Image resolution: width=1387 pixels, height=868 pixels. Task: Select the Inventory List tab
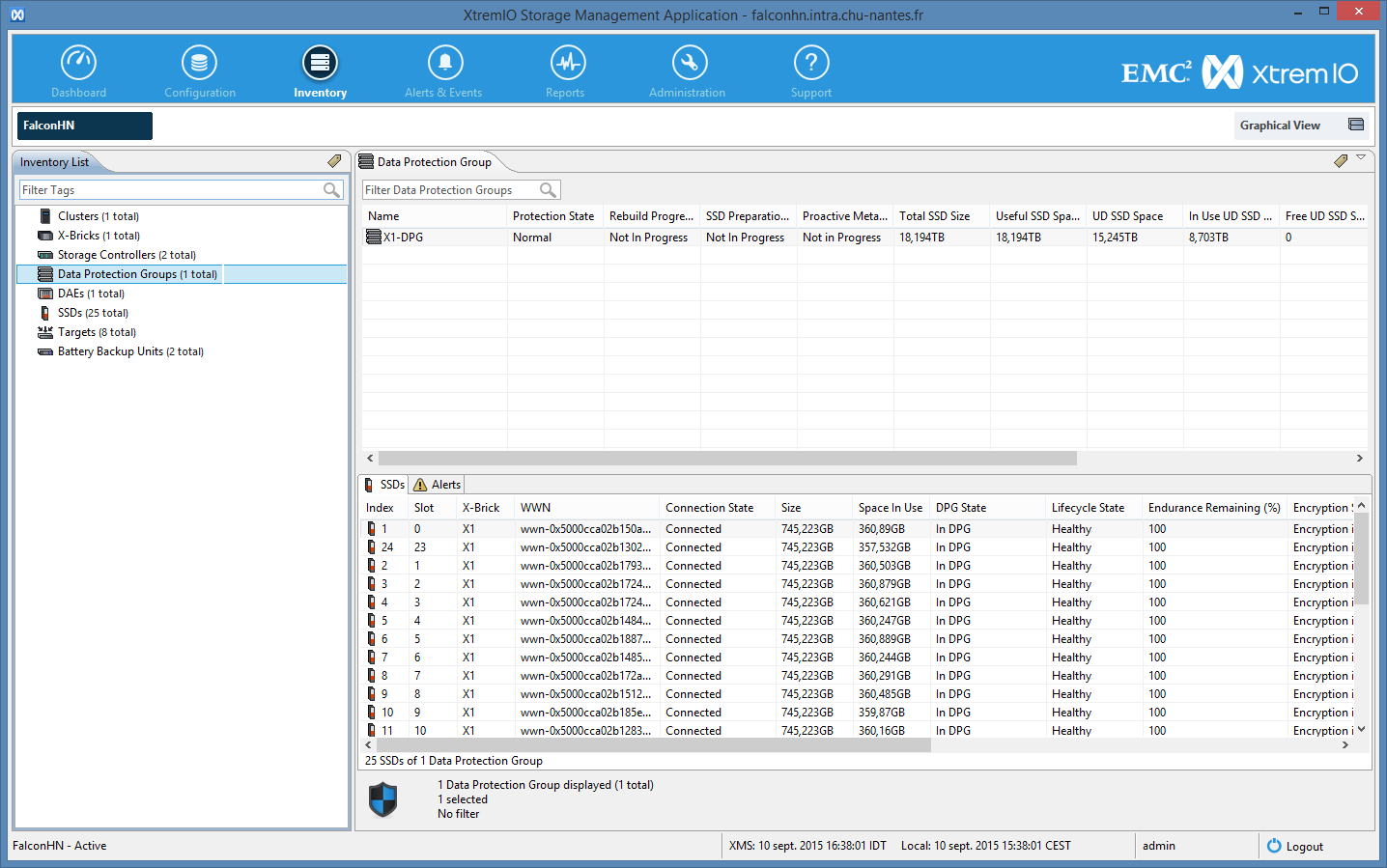point(54,162)
